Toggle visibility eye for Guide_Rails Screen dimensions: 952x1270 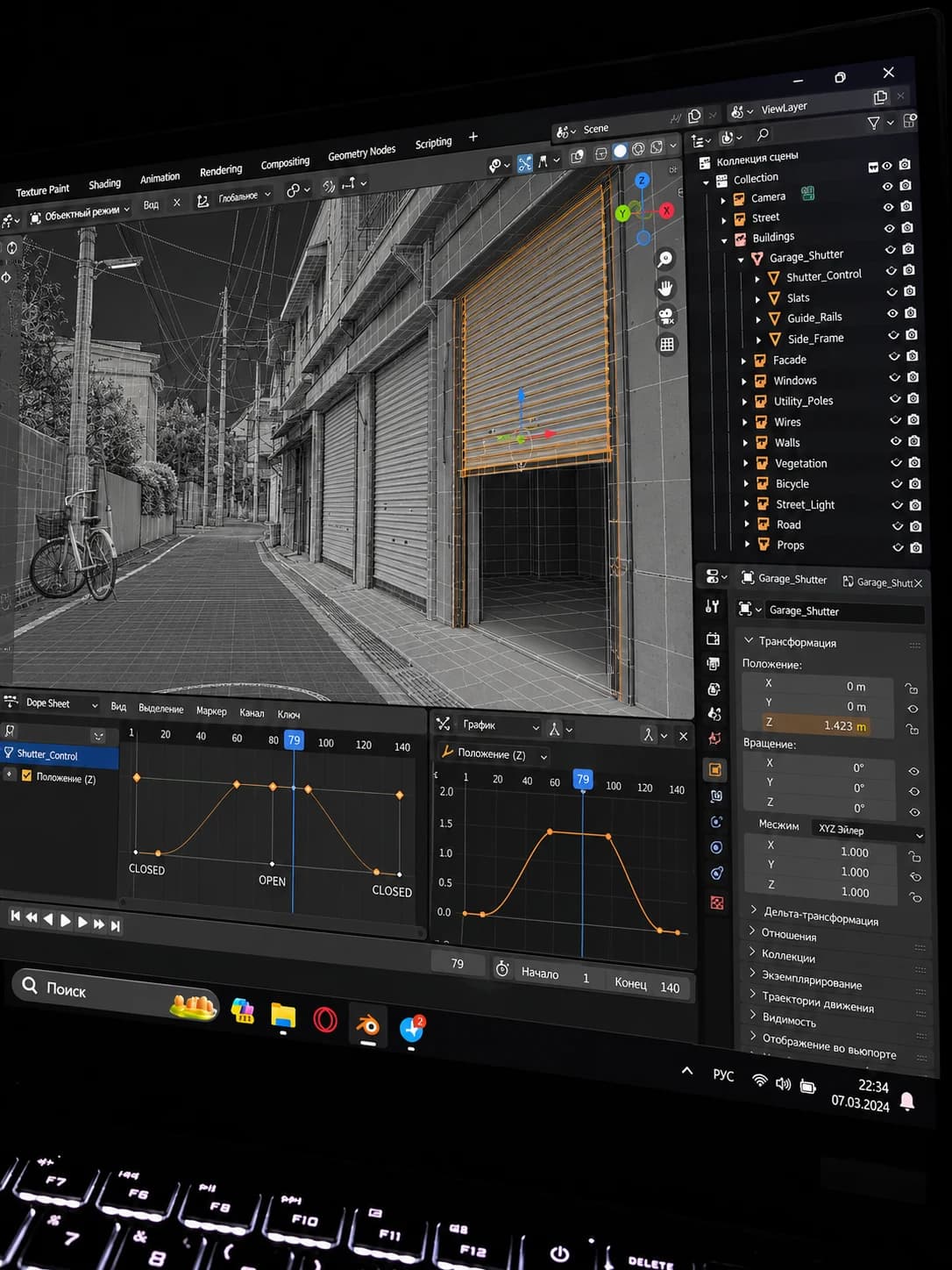pyautogui.click(x=892, y=313)
